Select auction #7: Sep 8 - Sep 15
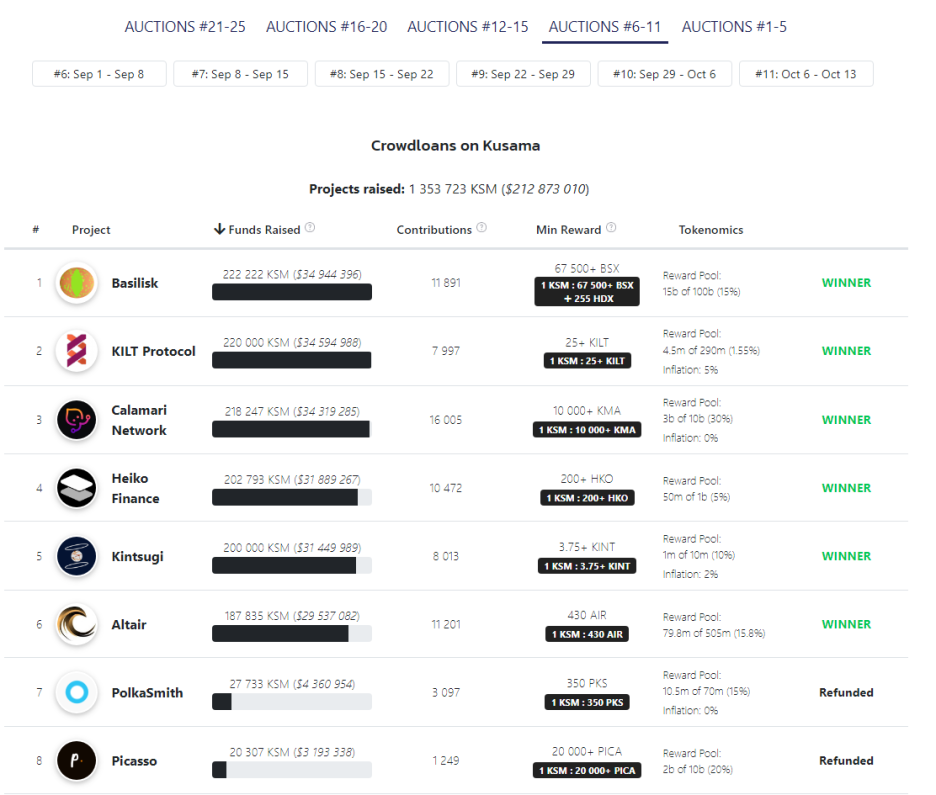This screenshot has height=795, width=936. coord(241,74)
